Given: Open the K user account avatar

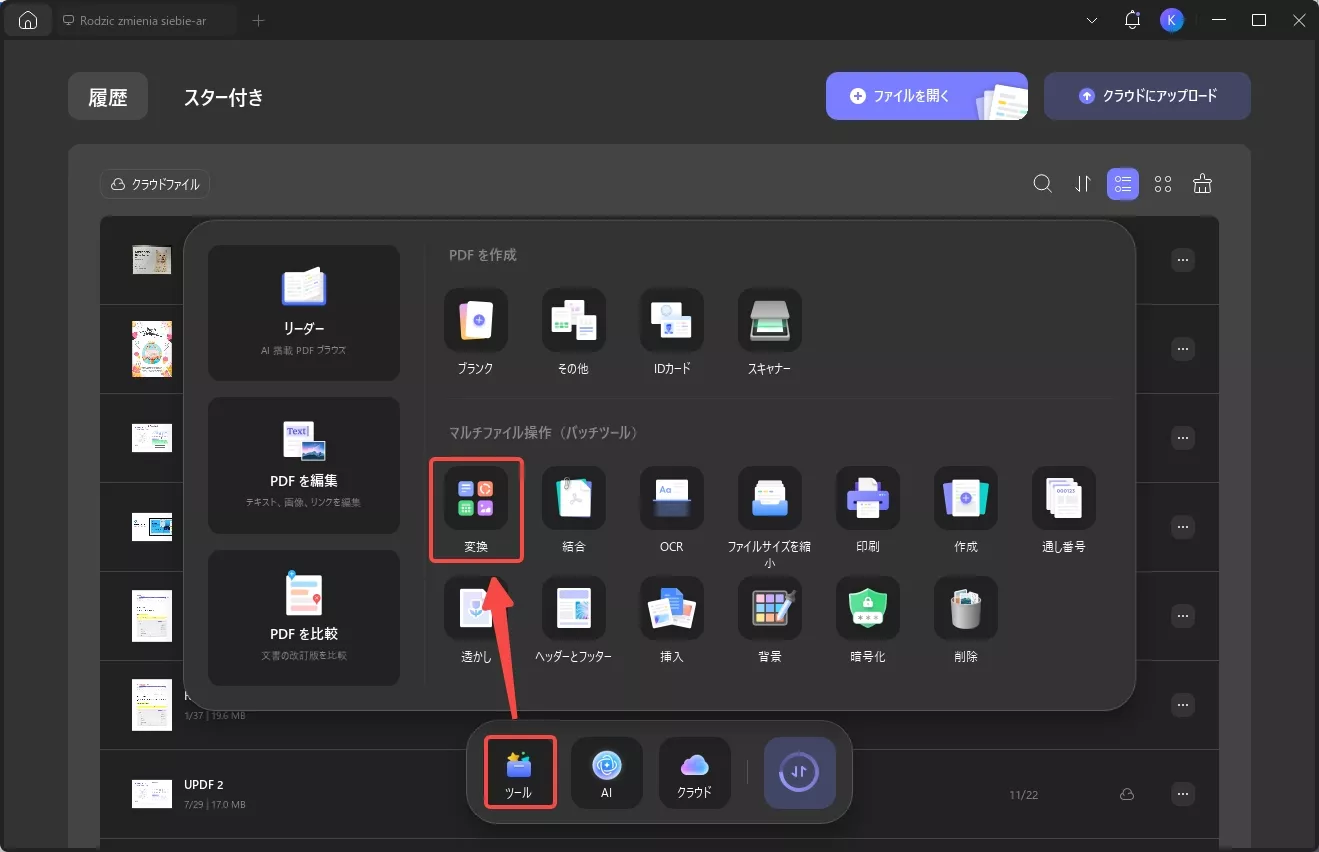Looking at the screenshot, I should [x=1172, y=20].
